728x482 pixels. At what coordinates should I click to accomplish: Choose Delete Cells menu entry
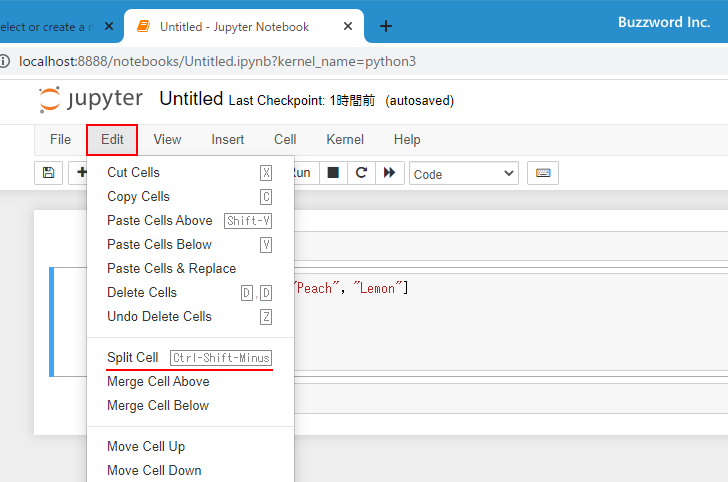coord(190,293)
